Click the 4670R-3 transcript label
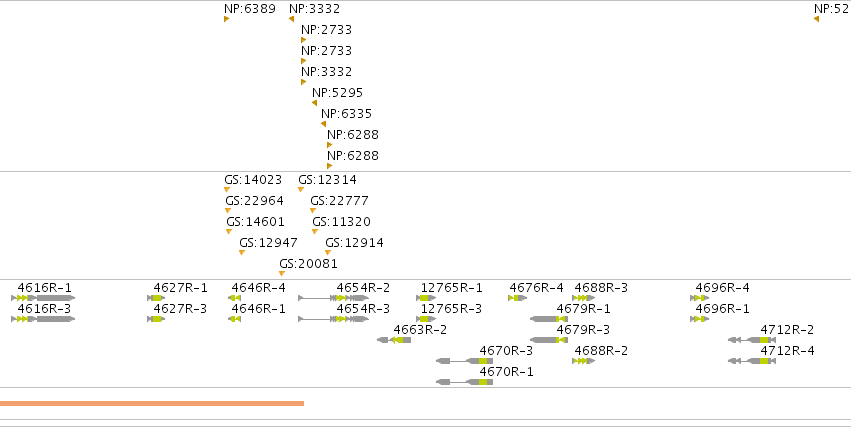 click(x=506, y=351)
